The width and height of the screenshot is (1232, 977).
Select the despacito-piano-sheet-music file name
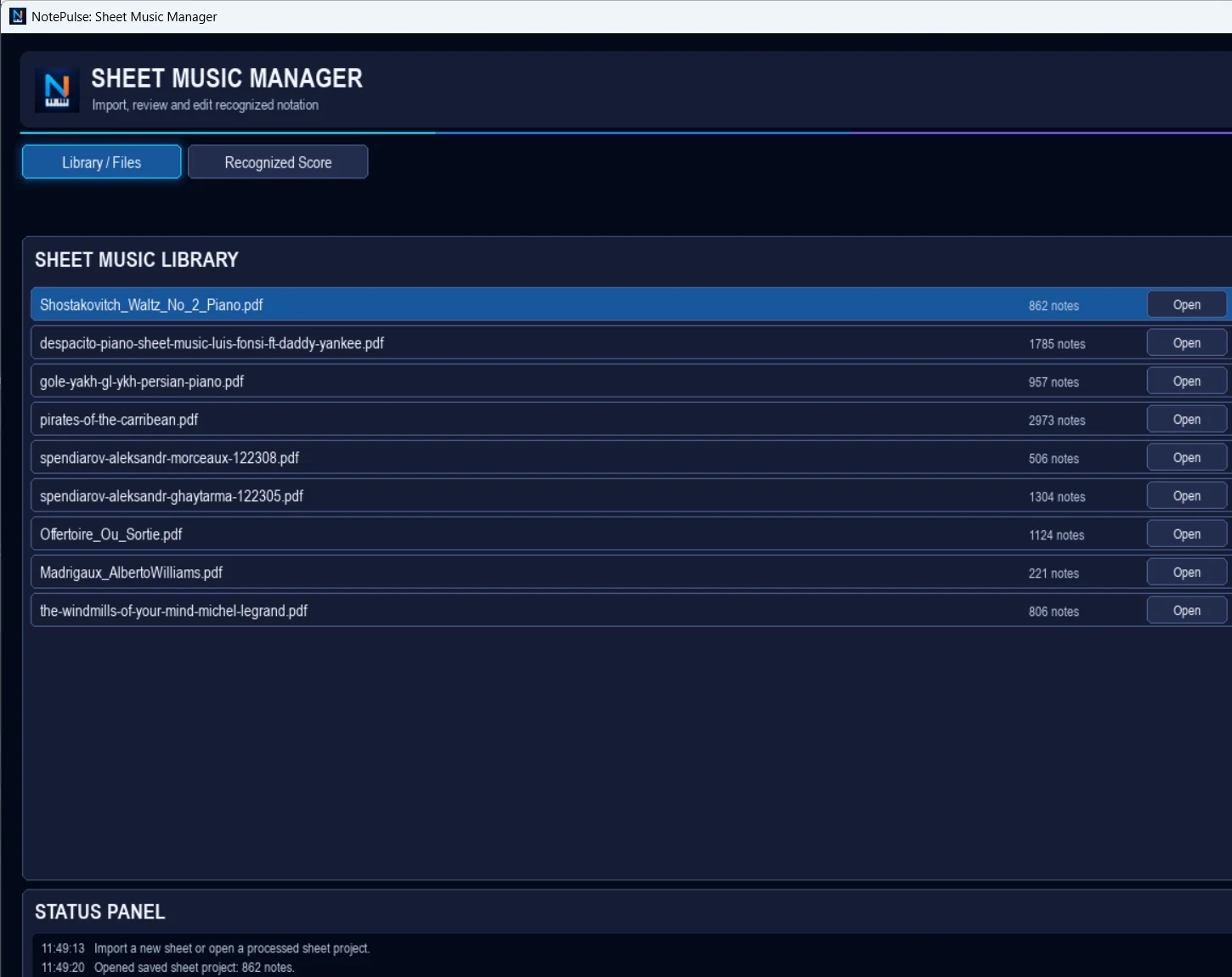pos(212,343)
